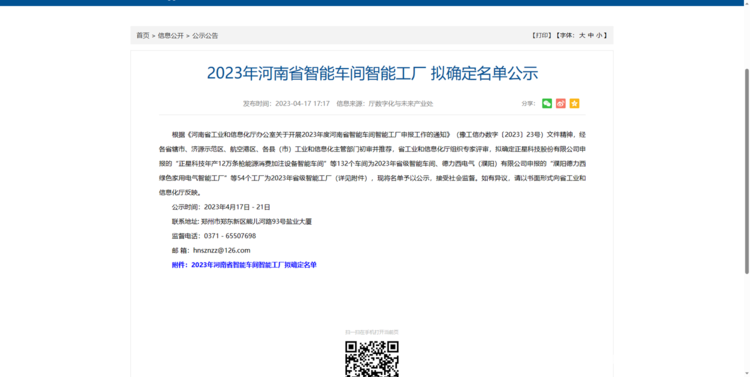The width and height of the screenshot is (750, 377).
Task: Click the phone number 0371 - 65507698
Action: [230, 236]
